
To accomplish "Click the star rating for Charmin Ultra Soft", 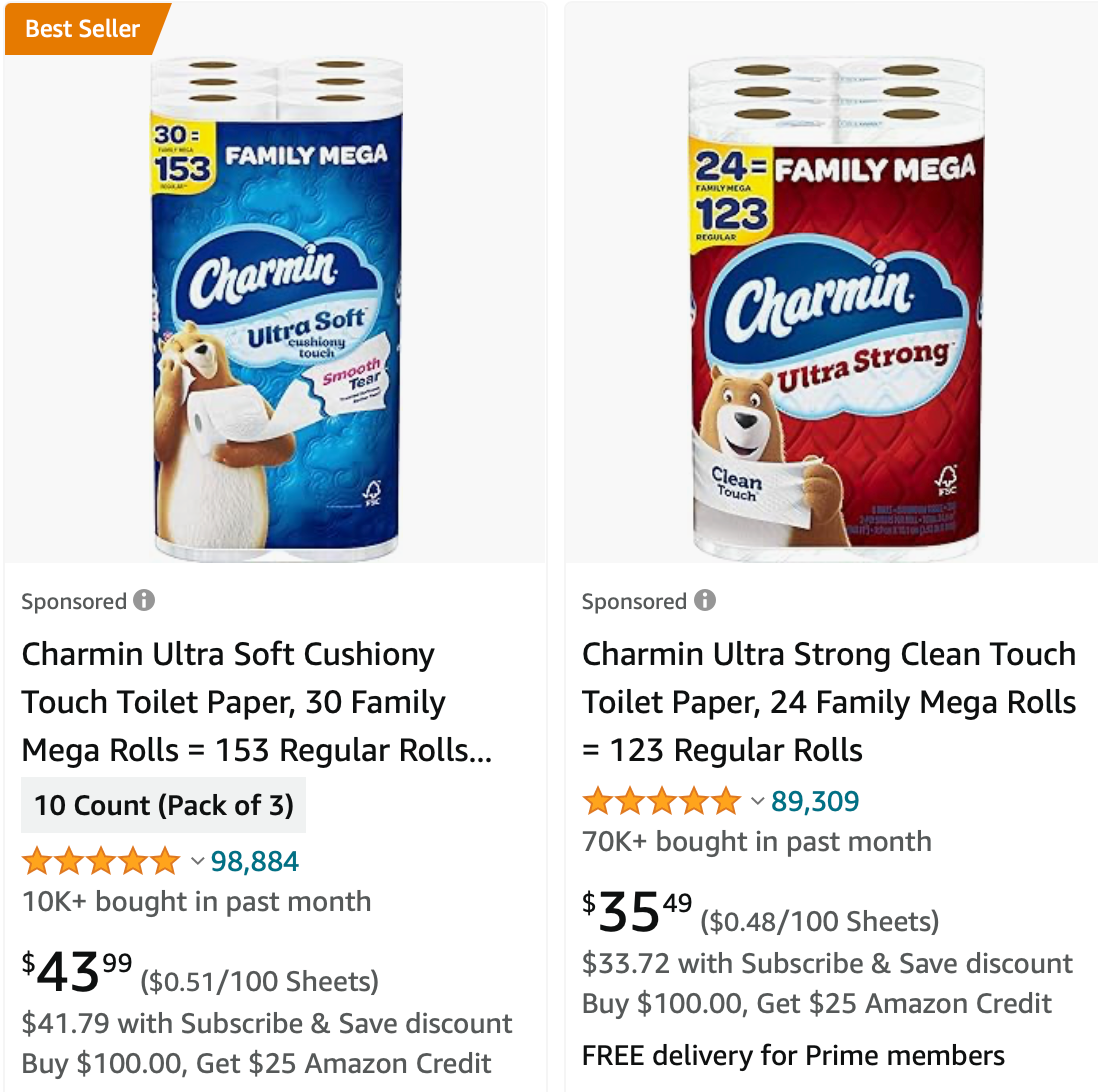I will pyautogui.click(x=100, y=861).
